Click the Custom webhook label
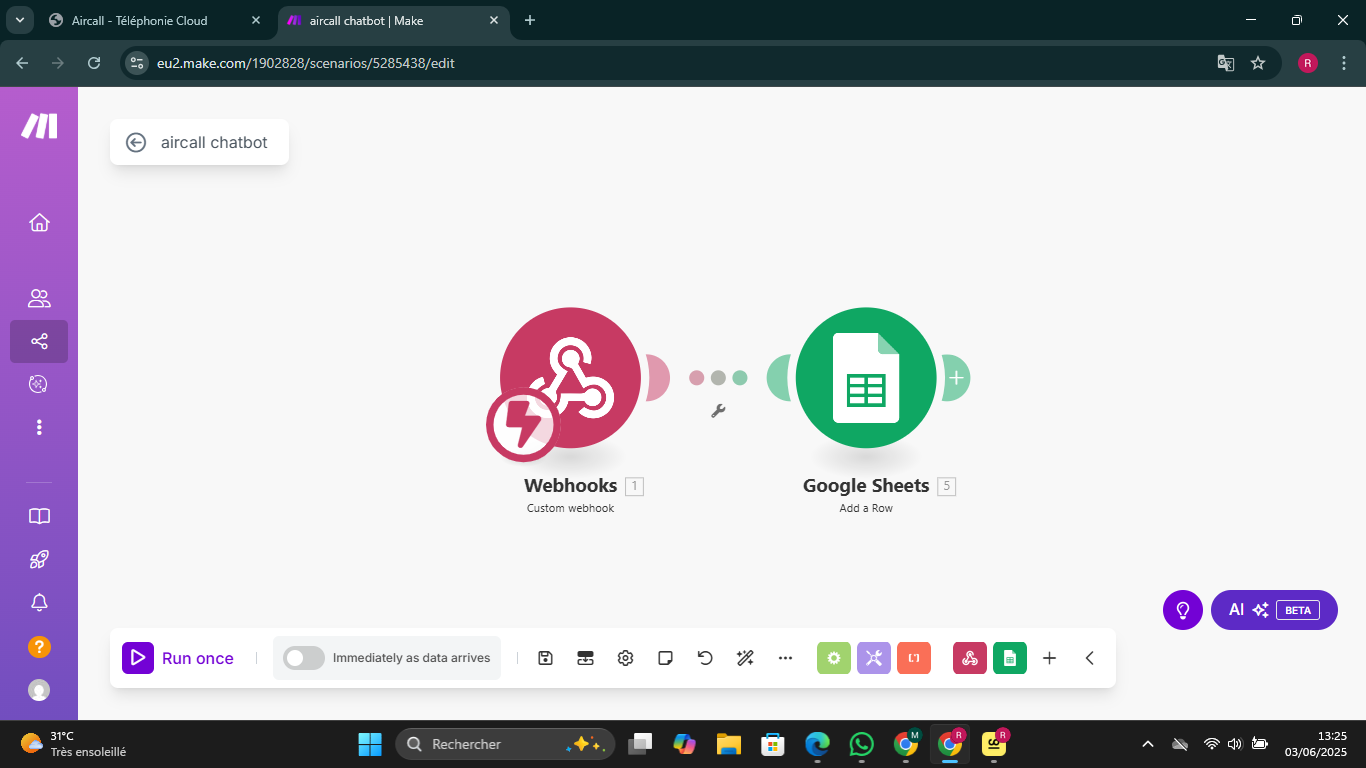Viewport: 1366px width, 768px height. pos(571,508)
